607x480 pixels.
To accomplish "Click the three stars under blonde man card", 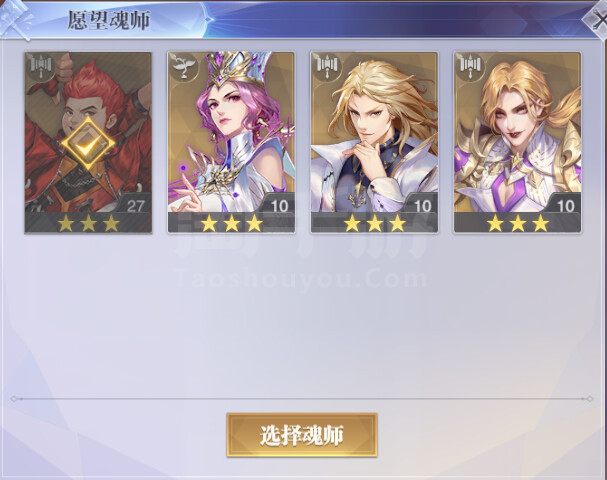I will 375,223.
